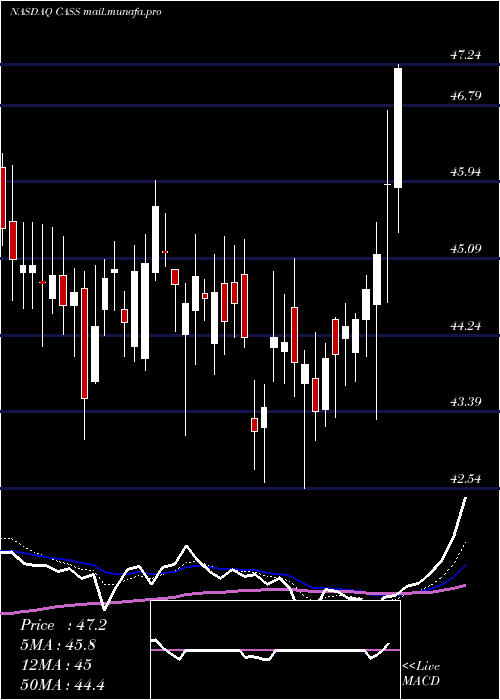The image size is (500, 700).
Task: Click the 45.94 price level label
Action: tap(466, 171)
